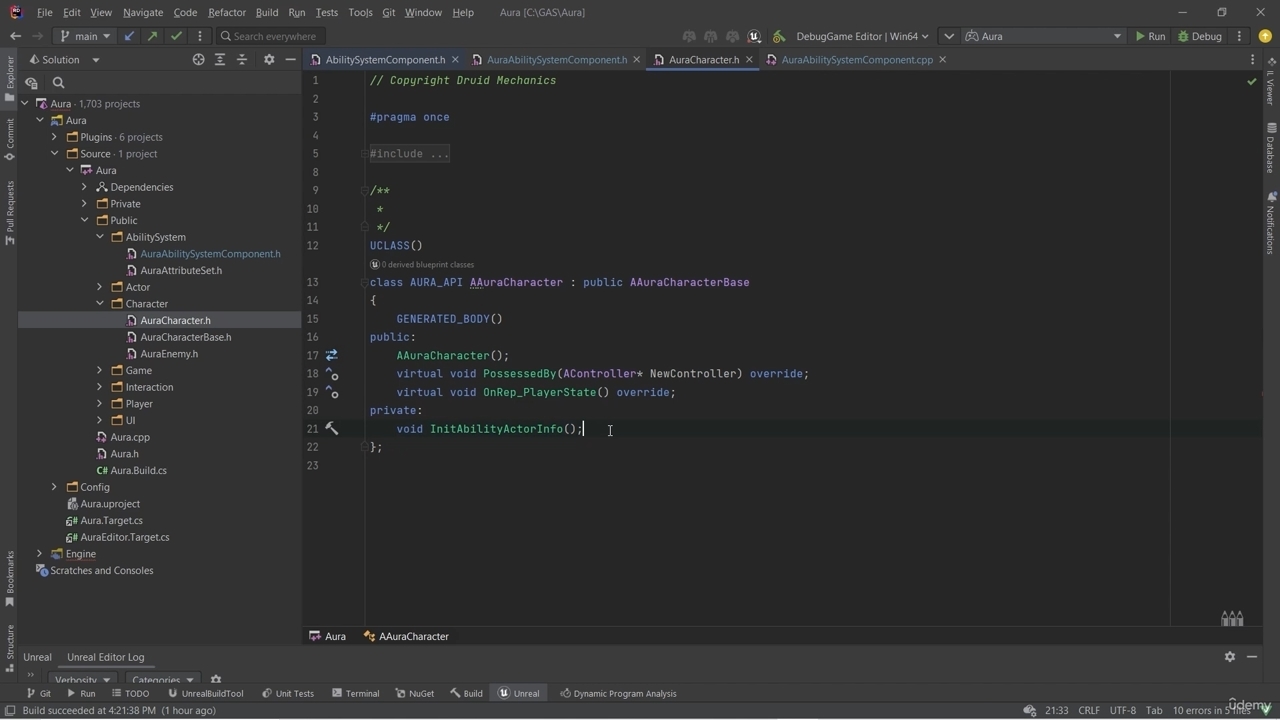Open the Unit Tests tool window
The width and height of the screenshot is (1280, 720).
click(288, 693)
